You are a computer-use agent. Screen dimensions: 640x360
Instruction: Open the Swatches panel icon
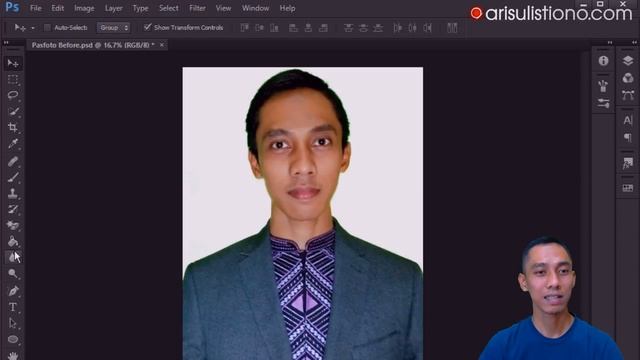pyautogui.click(x=628, y=188)
